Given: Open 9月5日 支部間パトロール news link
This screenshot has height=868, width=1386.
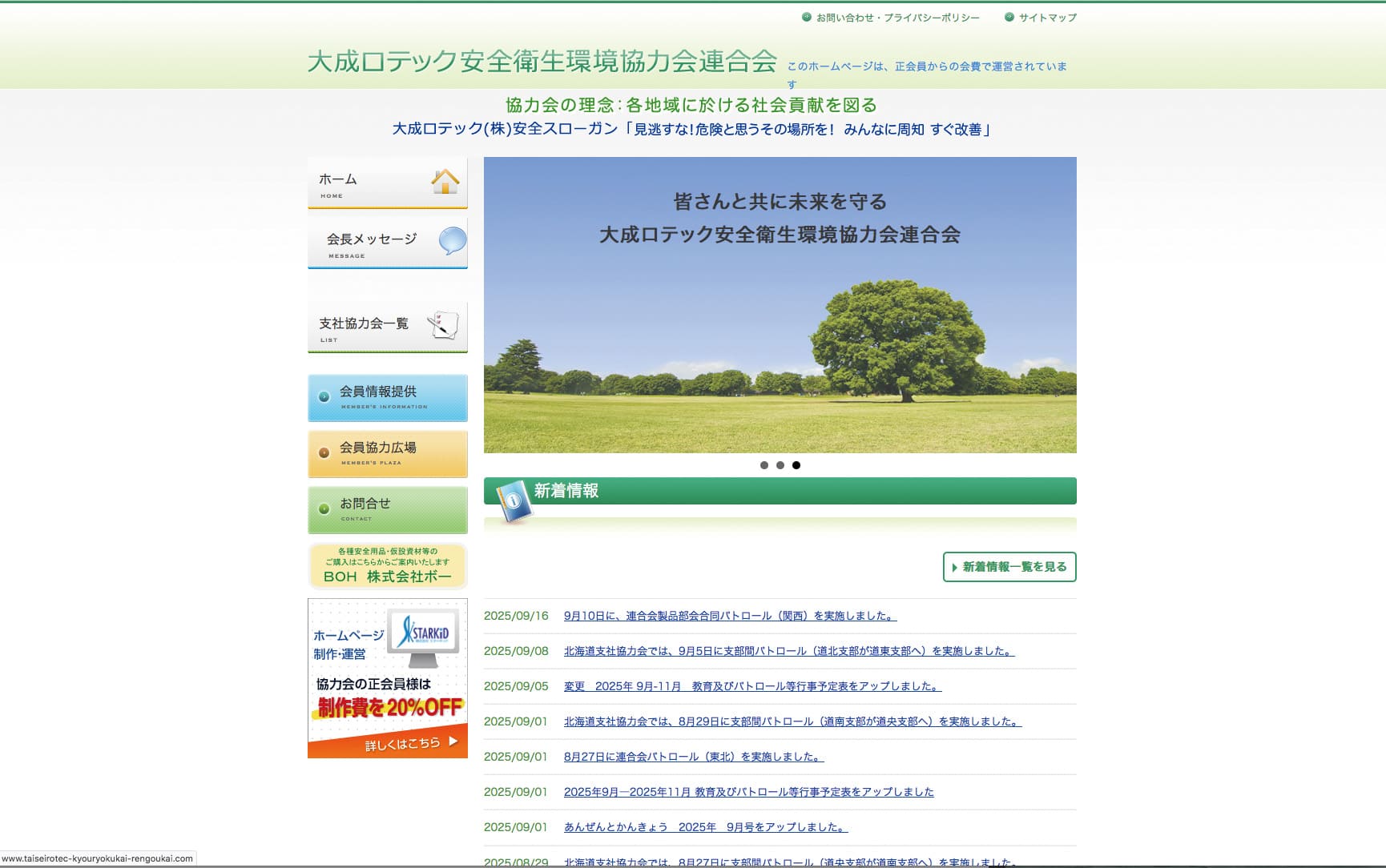Looking at the screenshot, I should pos(789,651).
